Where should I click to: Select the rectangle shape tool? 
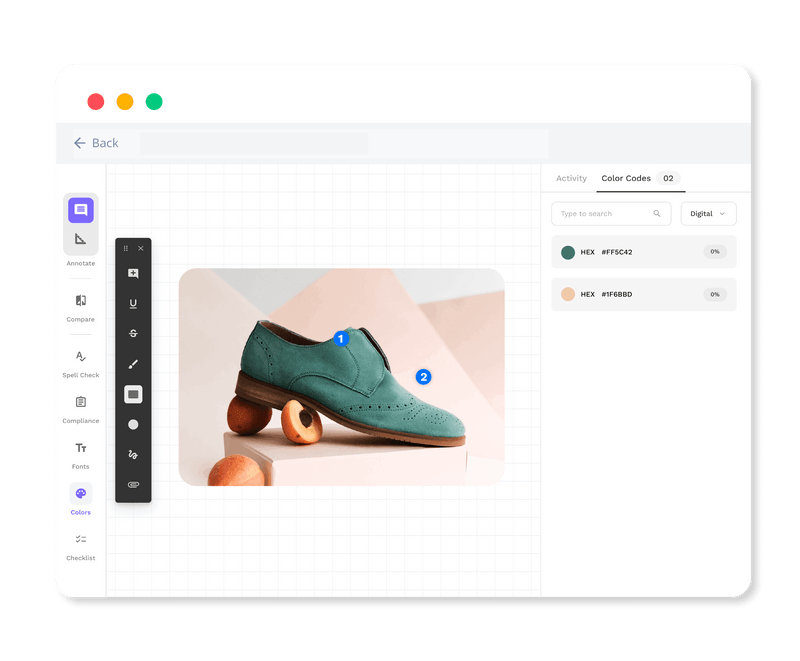coord(131,394)
